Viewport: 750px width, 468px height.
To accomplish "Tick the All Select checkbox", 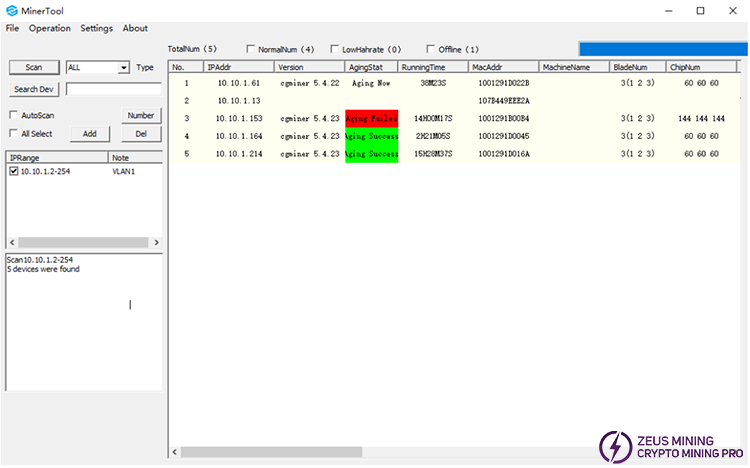I will point(13,133).
